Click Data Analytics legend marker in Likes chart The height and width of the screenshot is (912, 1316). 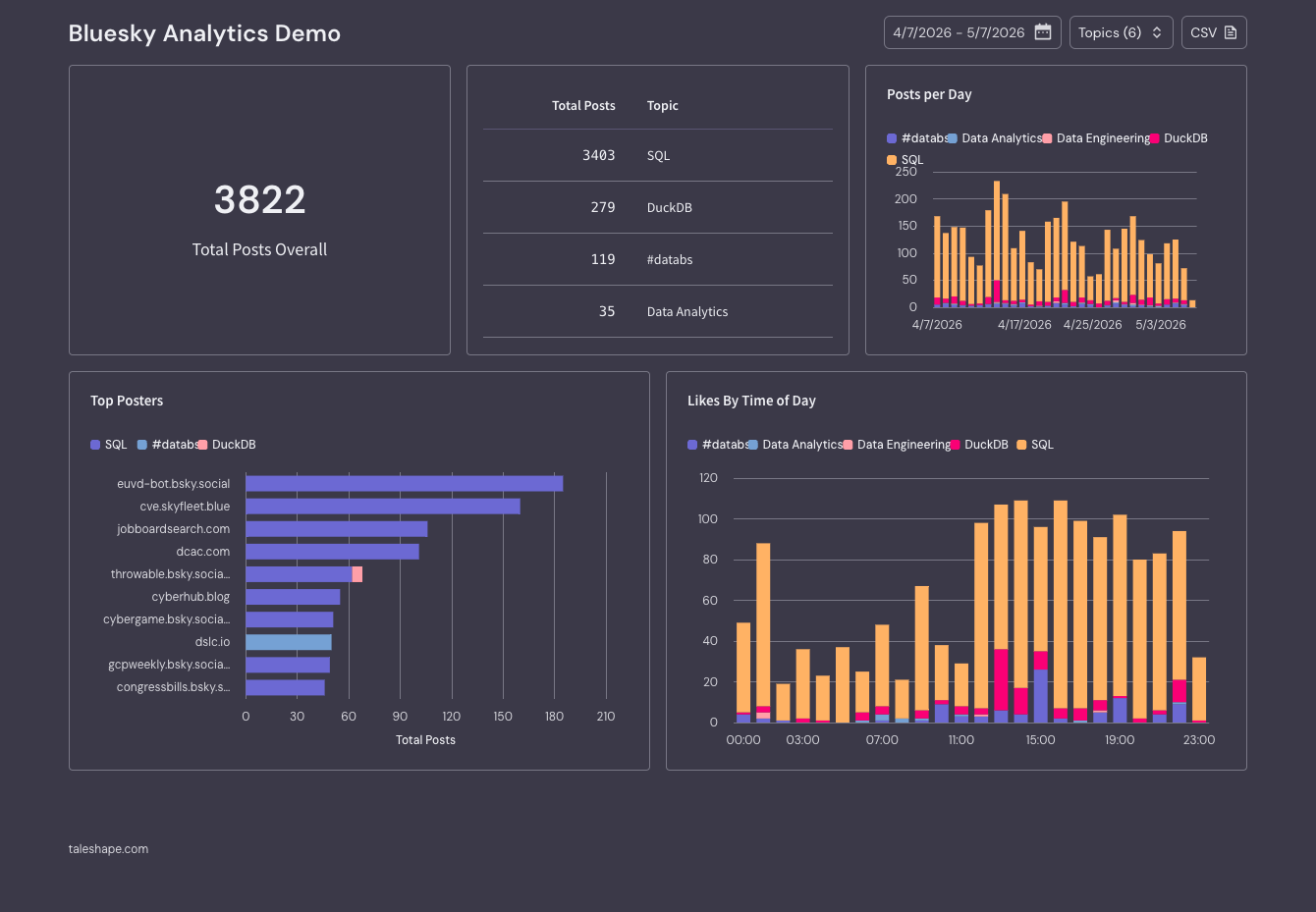(753, 445)
